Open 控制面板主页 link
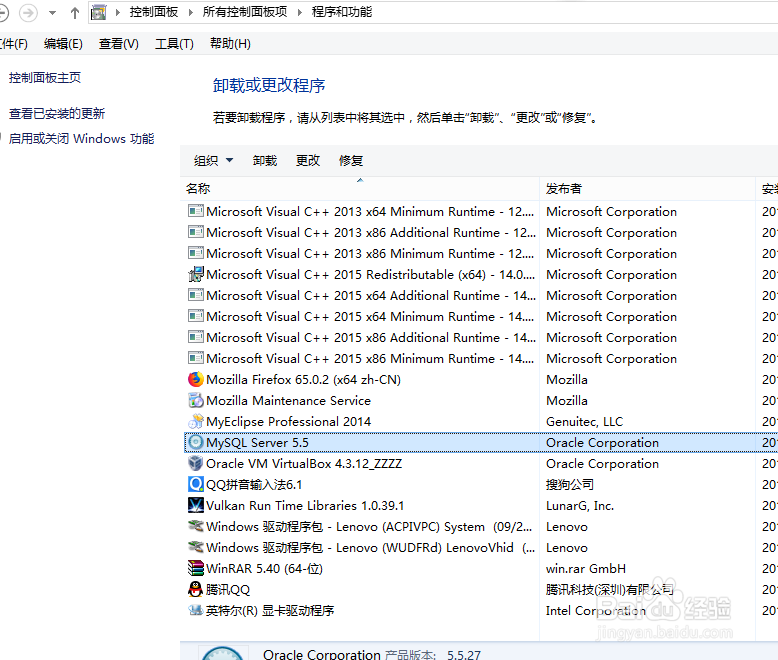This screenshot has height=660, width=778. point(45,77)
